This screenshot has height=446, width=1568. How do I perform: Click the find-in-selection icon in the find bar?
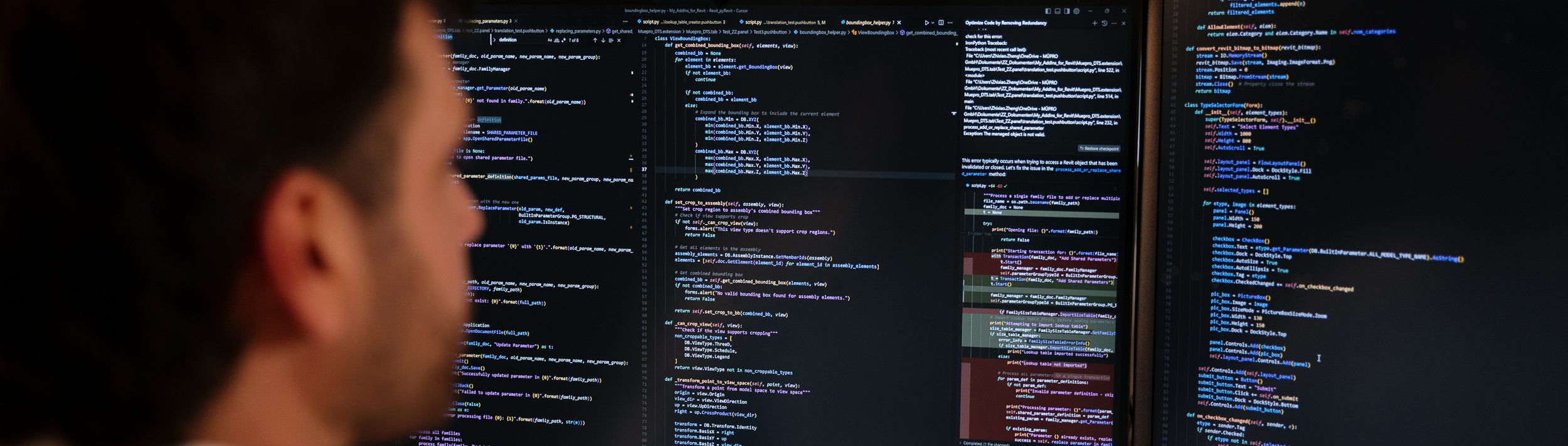pyautogui.click(x=611, y=40)
